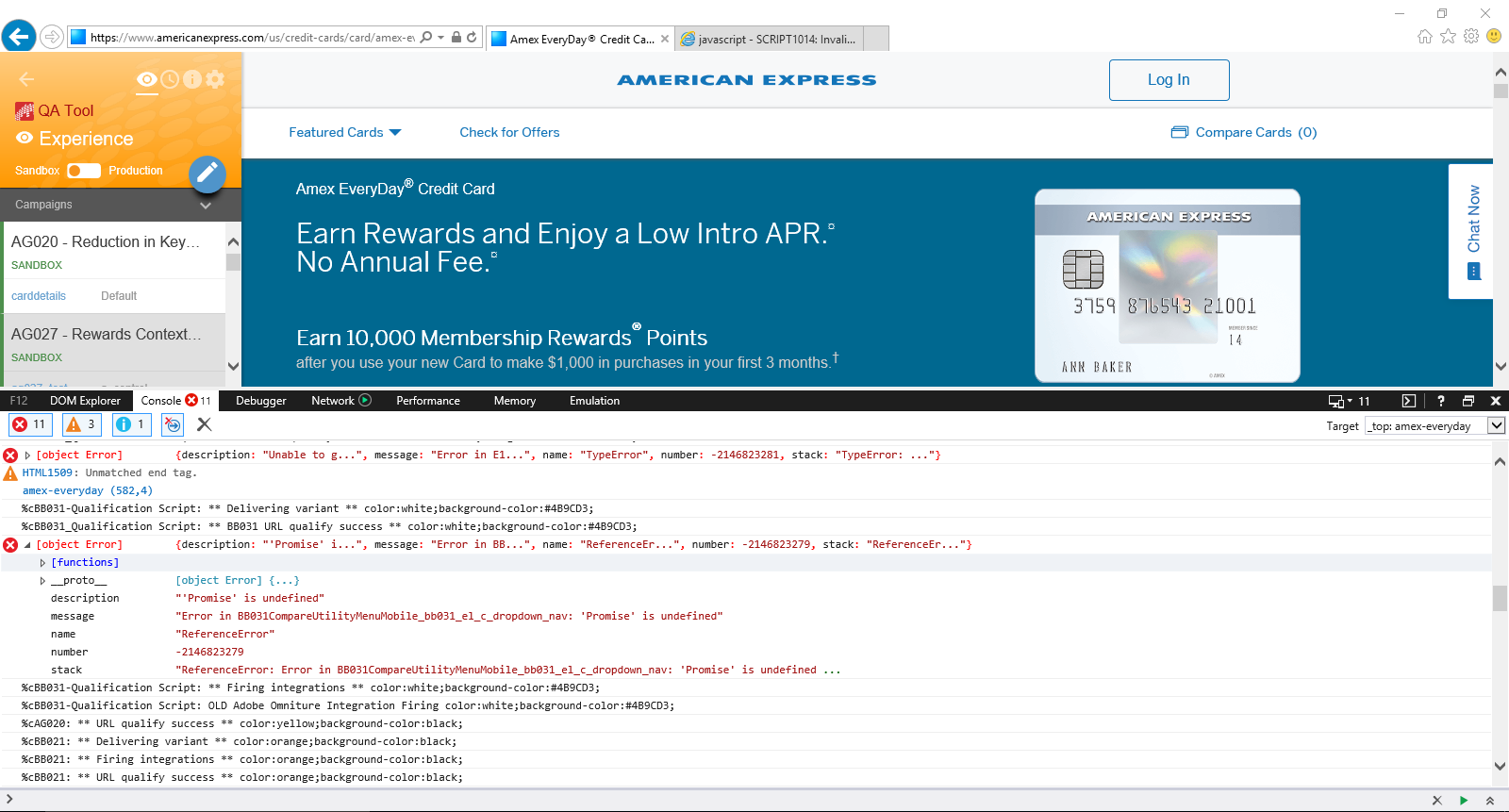Screen dimensions: 1509x812
Task: Click the Chat Now message icon
Action: click(1474, 272)
